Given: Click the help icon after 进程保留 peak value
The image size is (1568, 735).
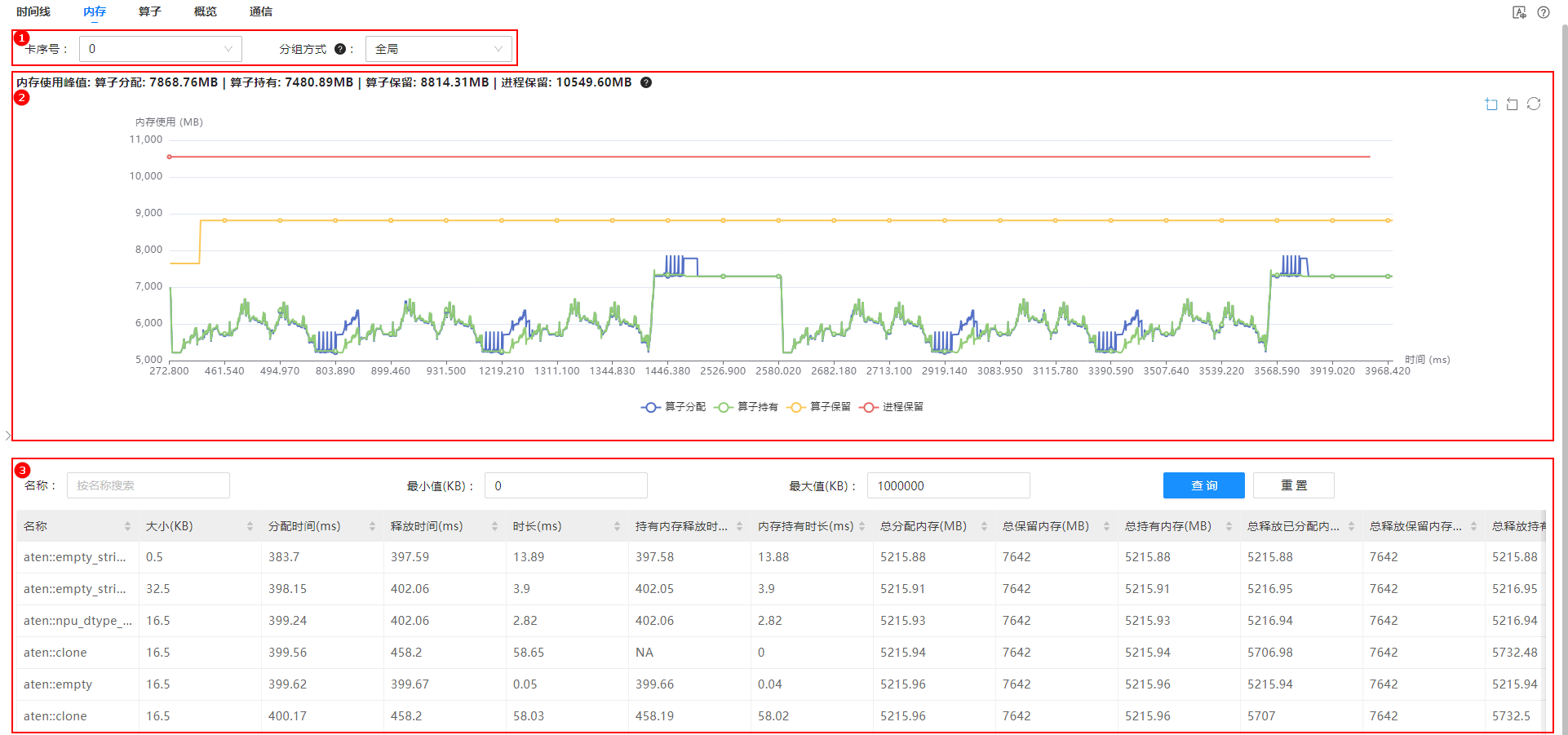Looking at the screenshot, I should 646,82.
